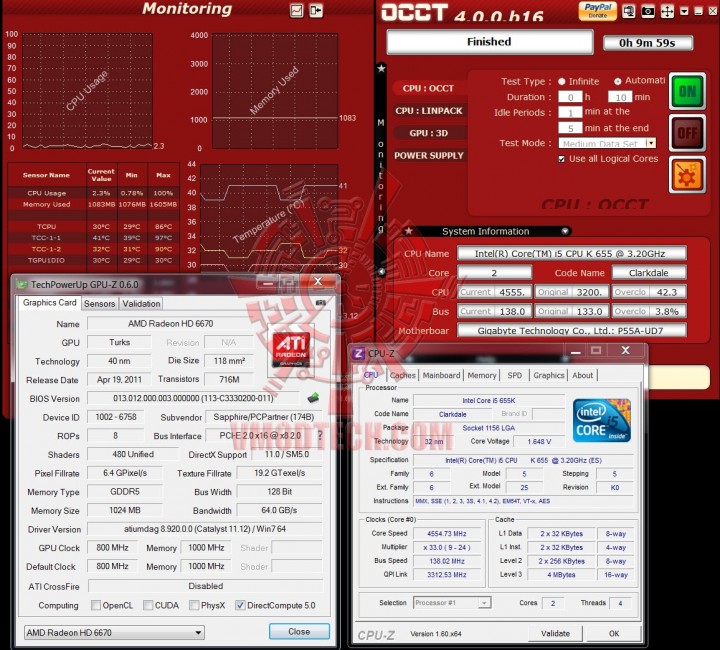Click the Core Speed 4554.73 MHz value in CPU-Z
The width and height of the screenshot is (720, 650).
tap(447, 533)
